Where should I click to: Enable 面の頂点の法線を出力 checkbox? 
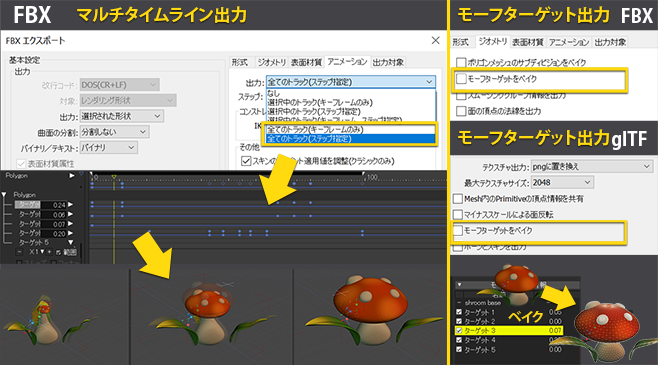(461, 111)
